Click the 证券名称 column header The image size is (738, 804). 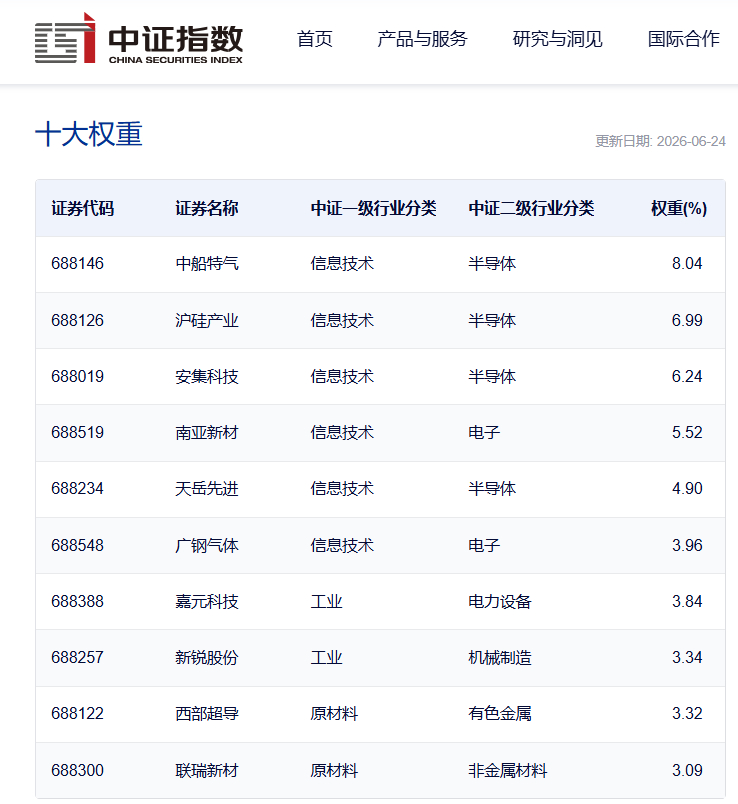click(207, 209)
